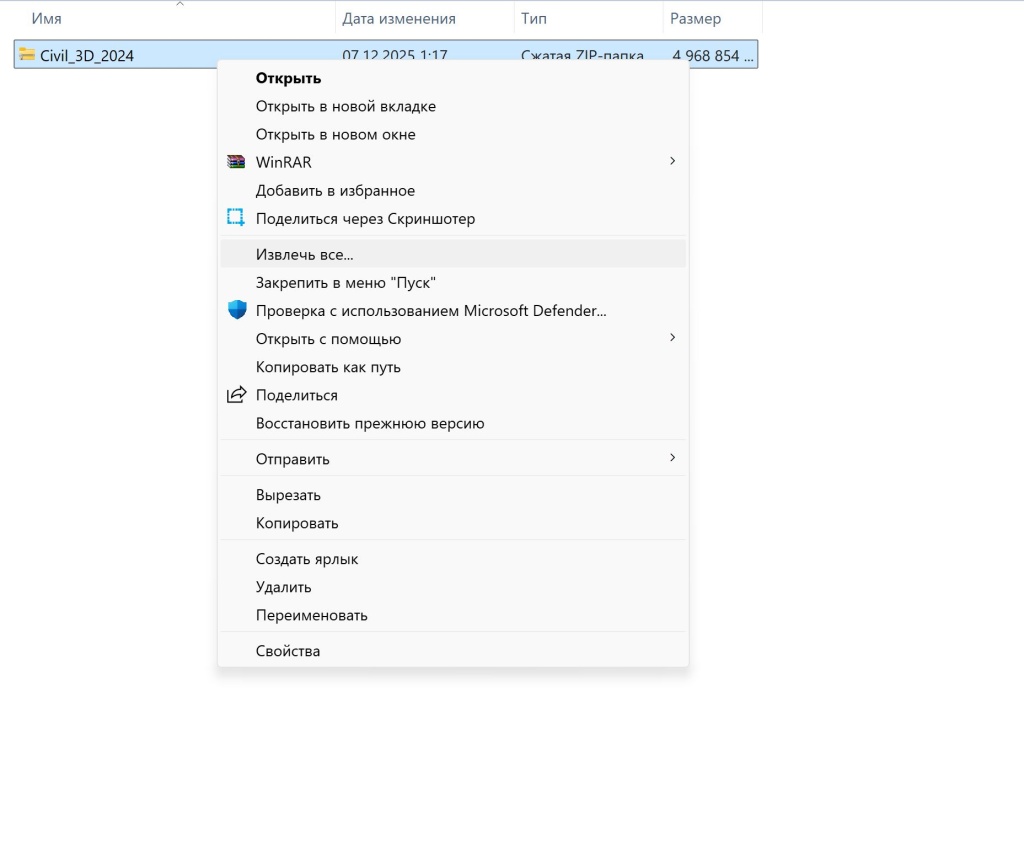Expand the WinRAR submenu chevron

673,161
